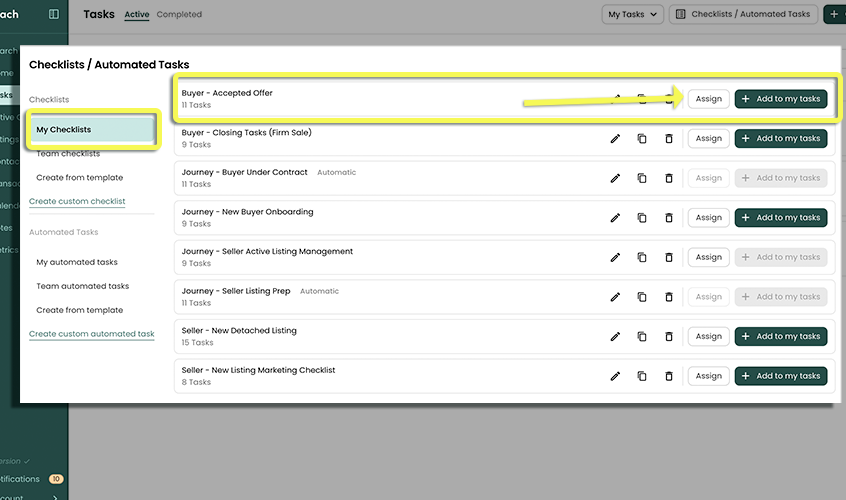The height and width of the screenshot is (500, 846).
Task: Open the Checklists / Automated Tasks button
Action: pos(743,14)
